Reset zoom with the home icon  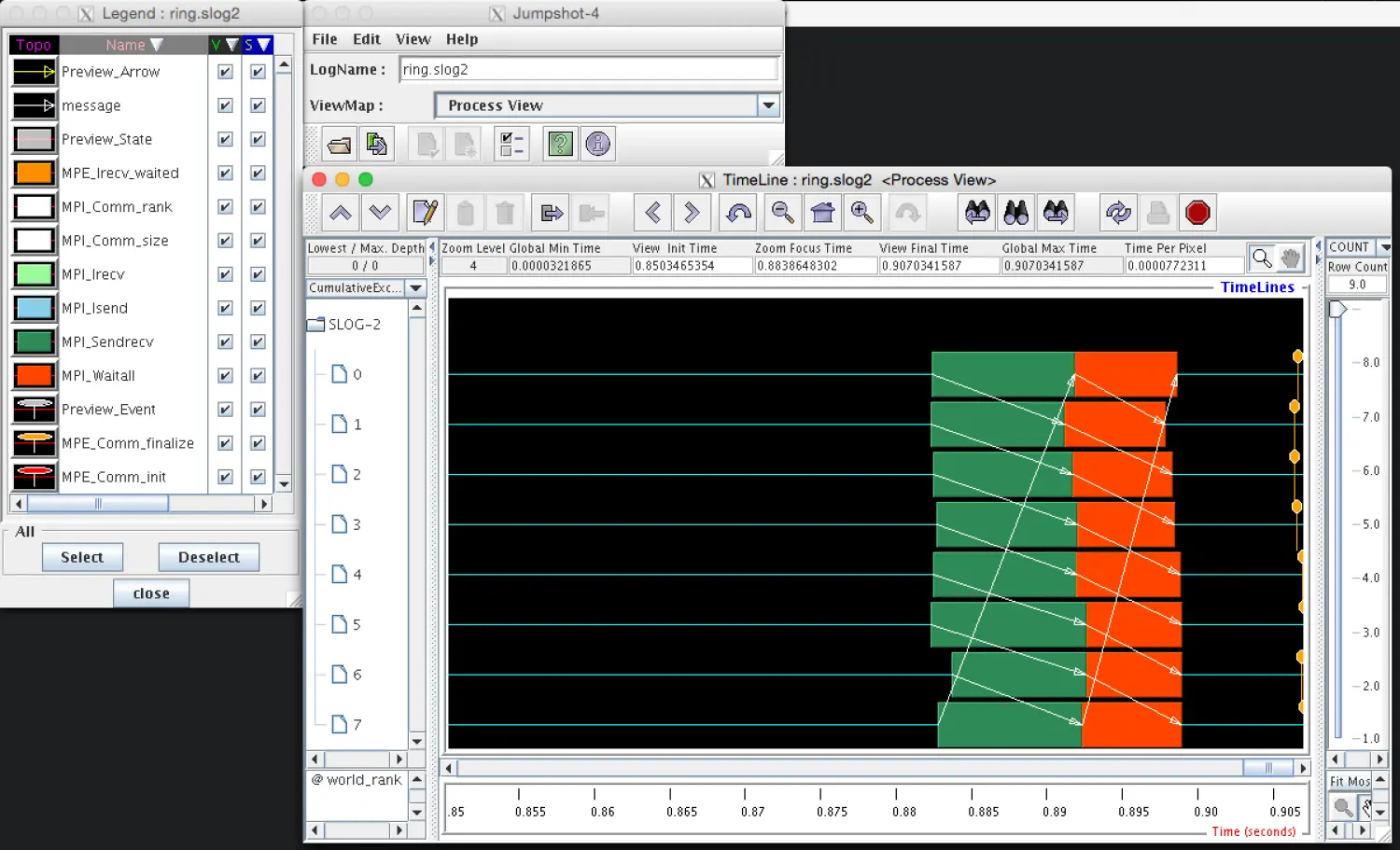pos(822,213)
